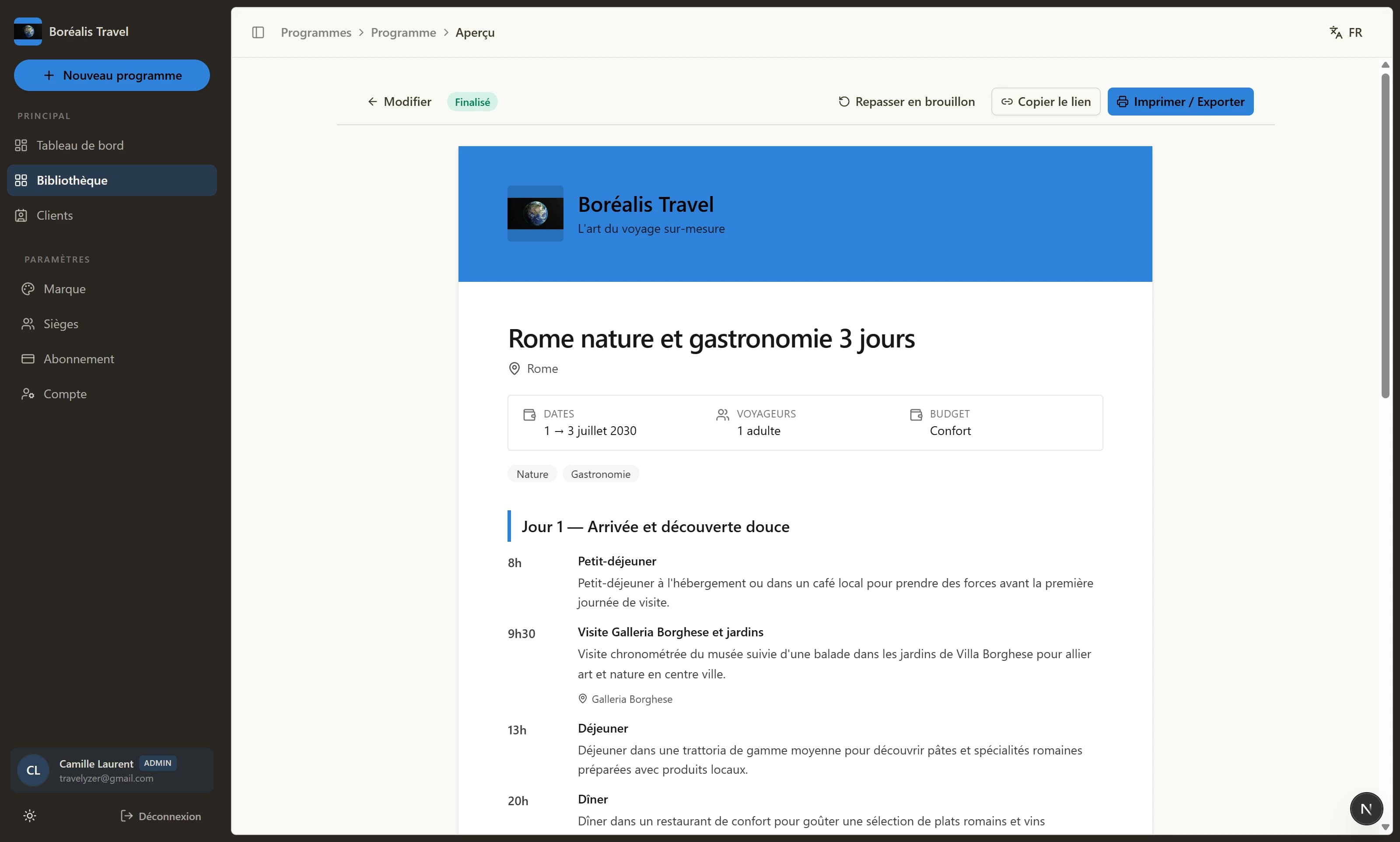This screenshot has height=842, width=1400.
Task: Open the FR language selector
Action: pyautogui.click(x=1346, y=32)
